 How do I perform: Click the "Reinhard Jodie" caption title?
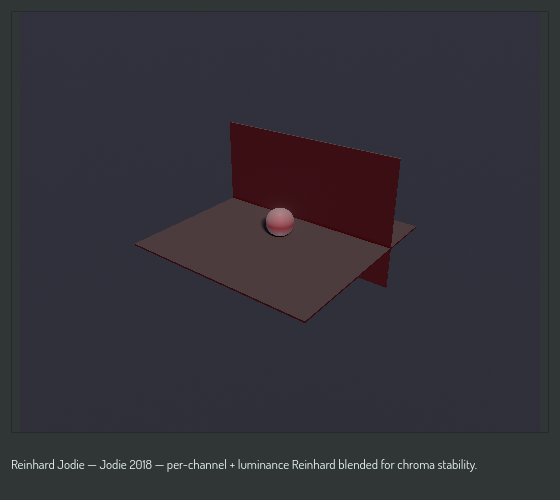pos(48,465)
